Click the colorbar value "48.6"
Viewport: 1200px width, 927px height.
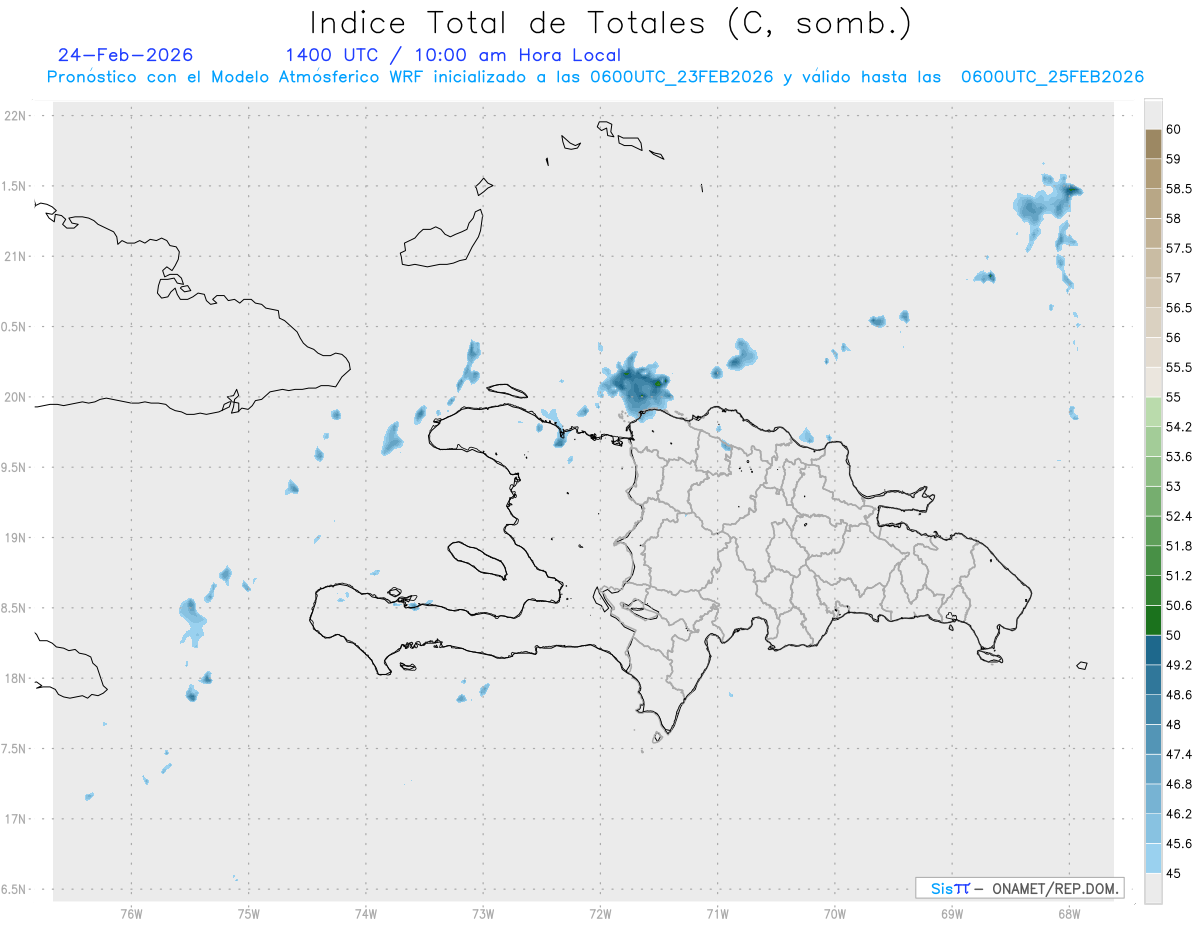click(1179, 695)
